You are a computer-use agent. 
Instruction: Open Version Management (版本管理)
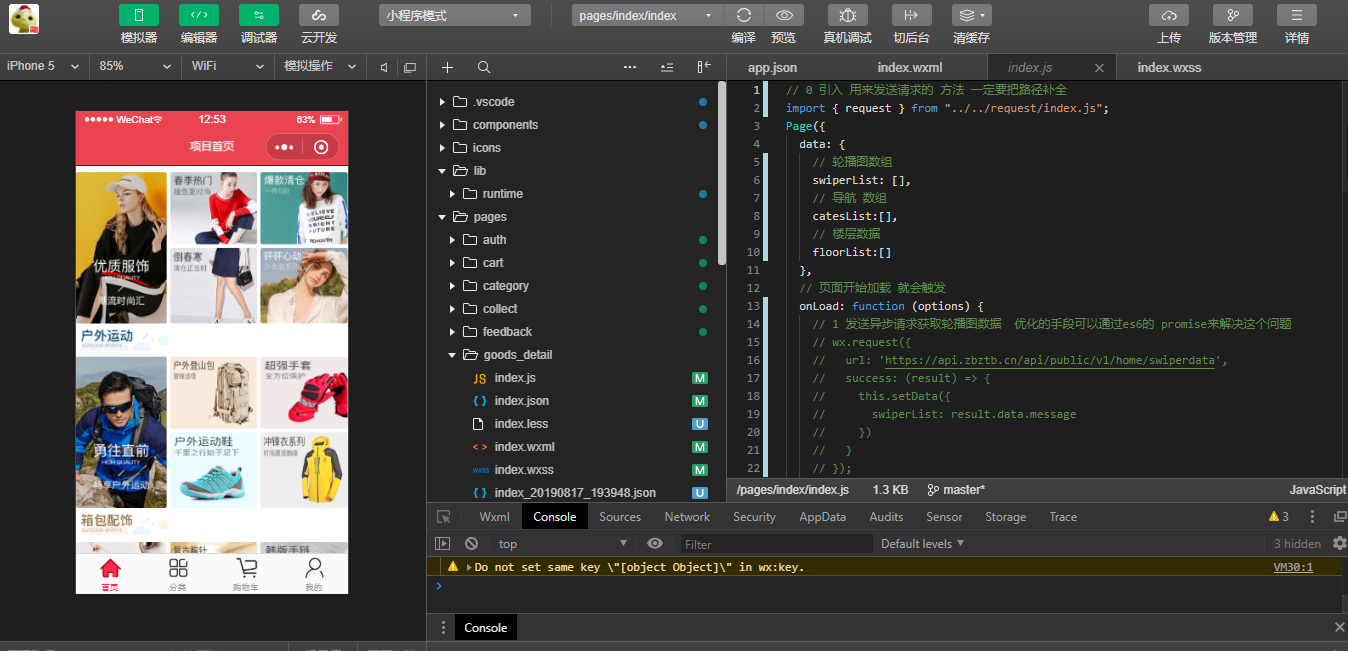coord(1232,15)
